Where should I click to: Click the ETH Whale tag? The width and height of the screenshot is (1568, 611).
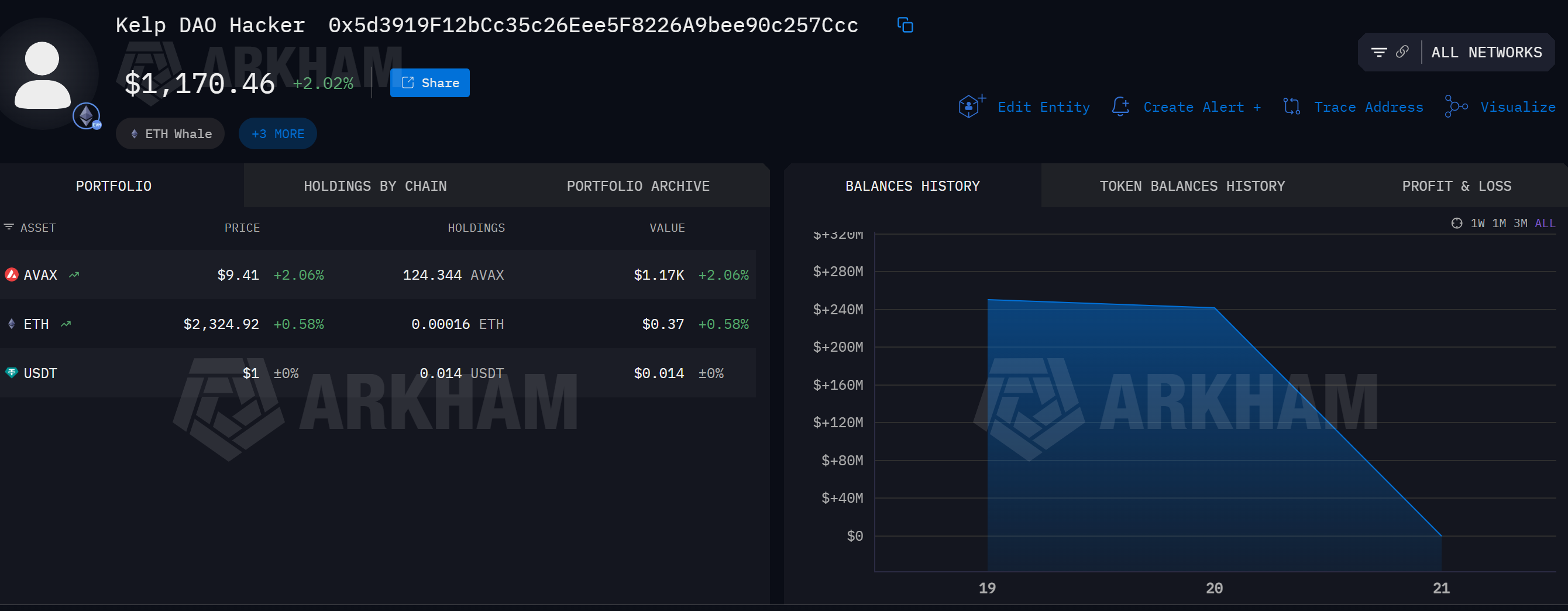tap(170, 133)
